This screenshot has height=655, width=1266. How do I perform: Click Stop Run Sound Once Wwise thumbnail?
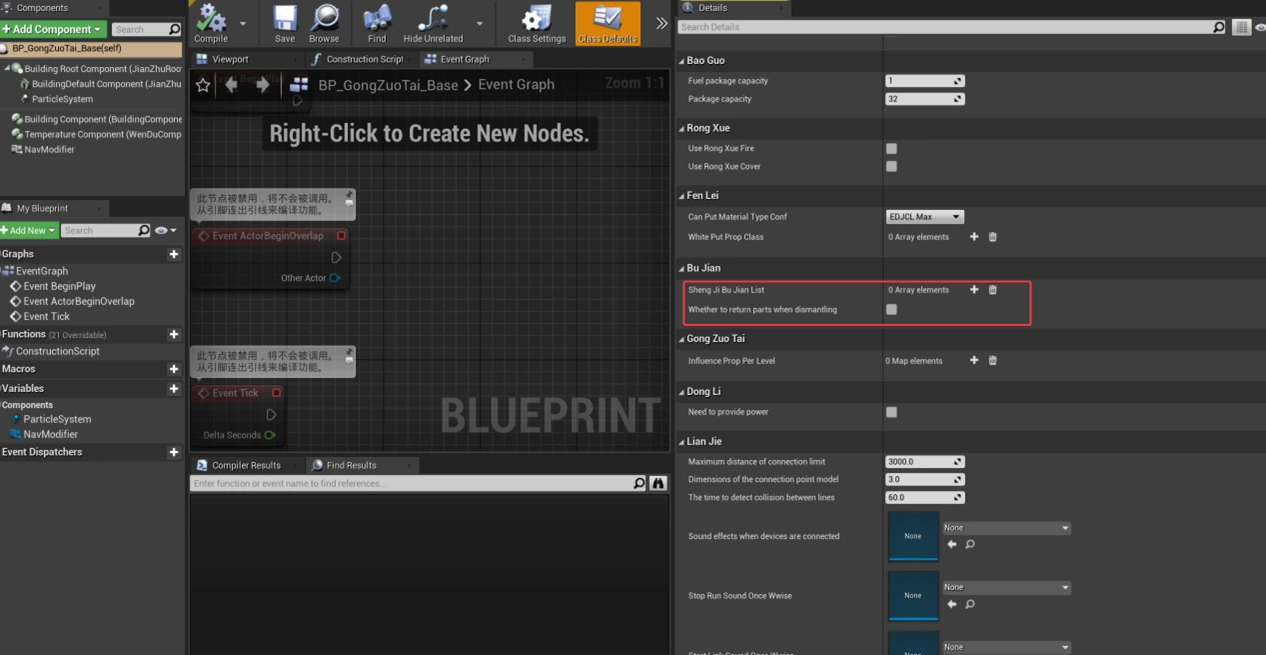pyautogui.click(x=913, y=596)
